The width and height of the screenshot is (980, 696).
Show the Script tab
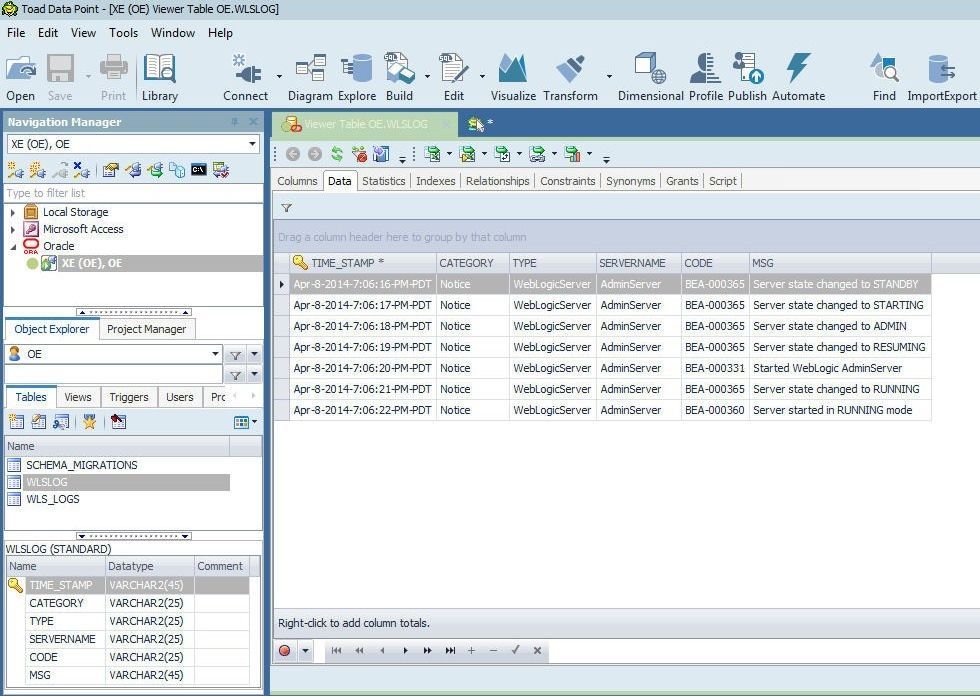722,181
